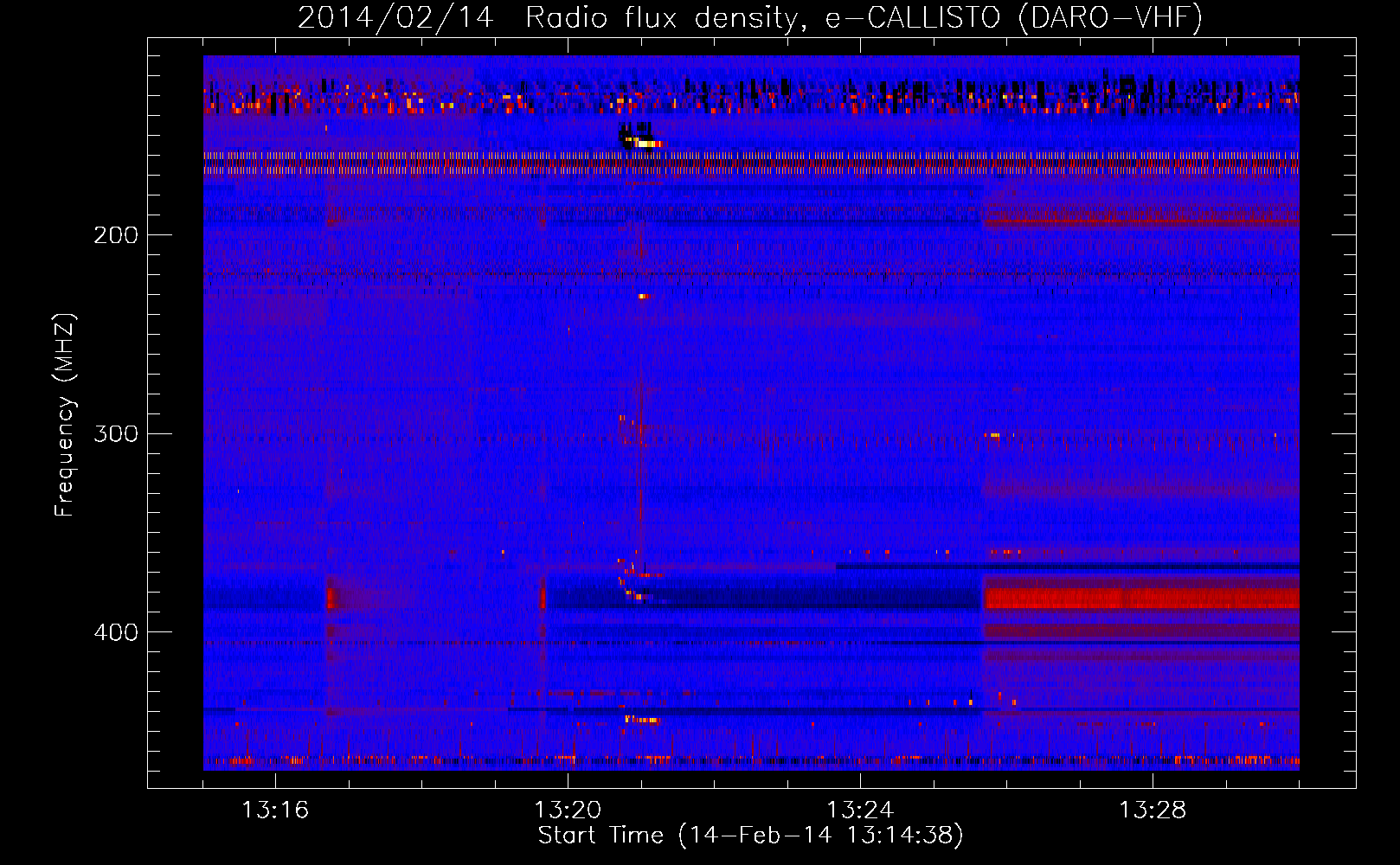Click the 13:20 time tick label
1400x865 pixels.
pos(568,811)
